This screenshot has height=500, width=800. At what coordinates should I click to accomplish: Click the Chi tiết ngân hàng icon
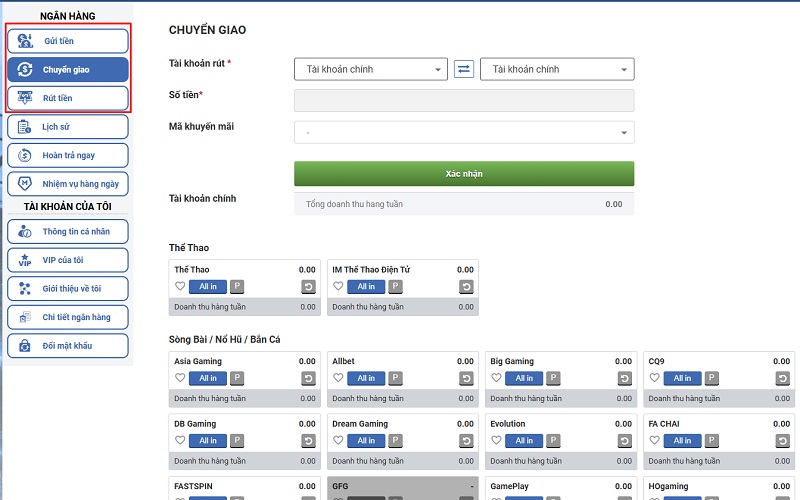pyautogui.click(x=24, y=317)
